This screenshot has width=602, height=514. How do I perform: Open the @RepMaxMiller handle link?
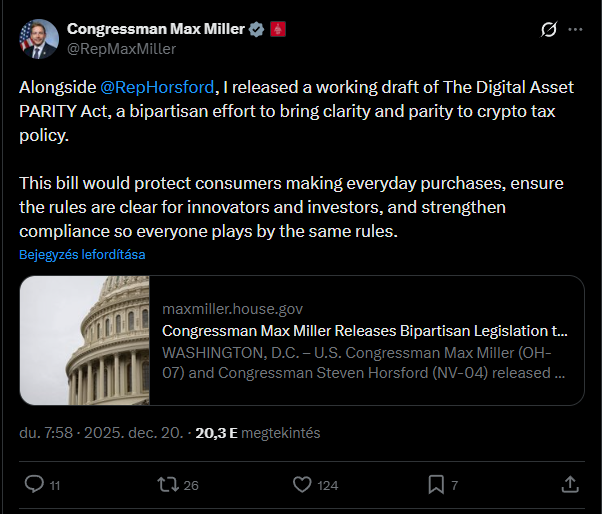point(121,48)
